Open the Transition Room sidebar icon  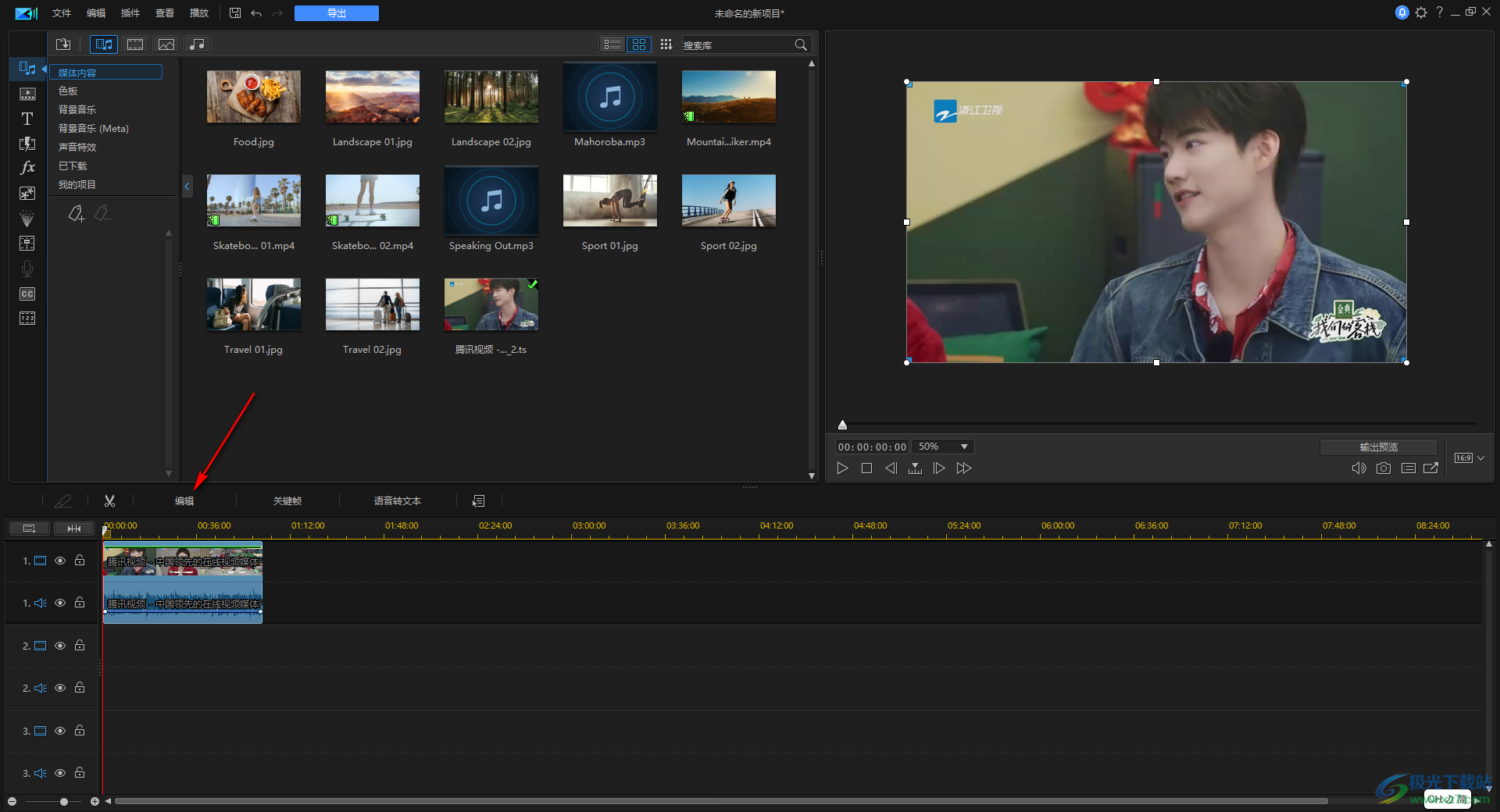pyautogui.click(x=27, y=144)
